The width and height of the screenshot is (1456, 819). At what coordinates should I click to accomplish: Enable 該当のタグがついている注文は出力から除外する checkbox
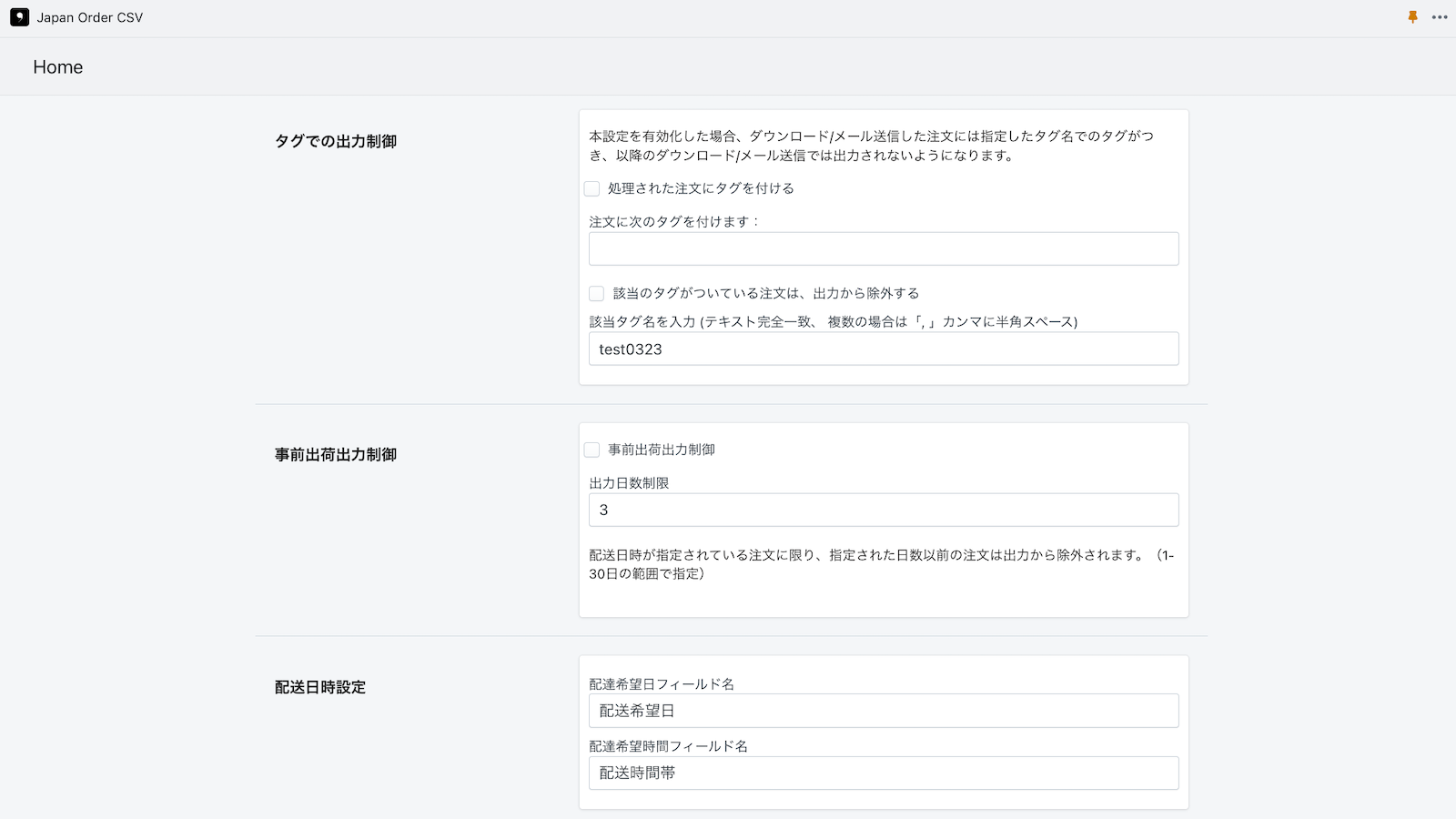click(596, 293)
